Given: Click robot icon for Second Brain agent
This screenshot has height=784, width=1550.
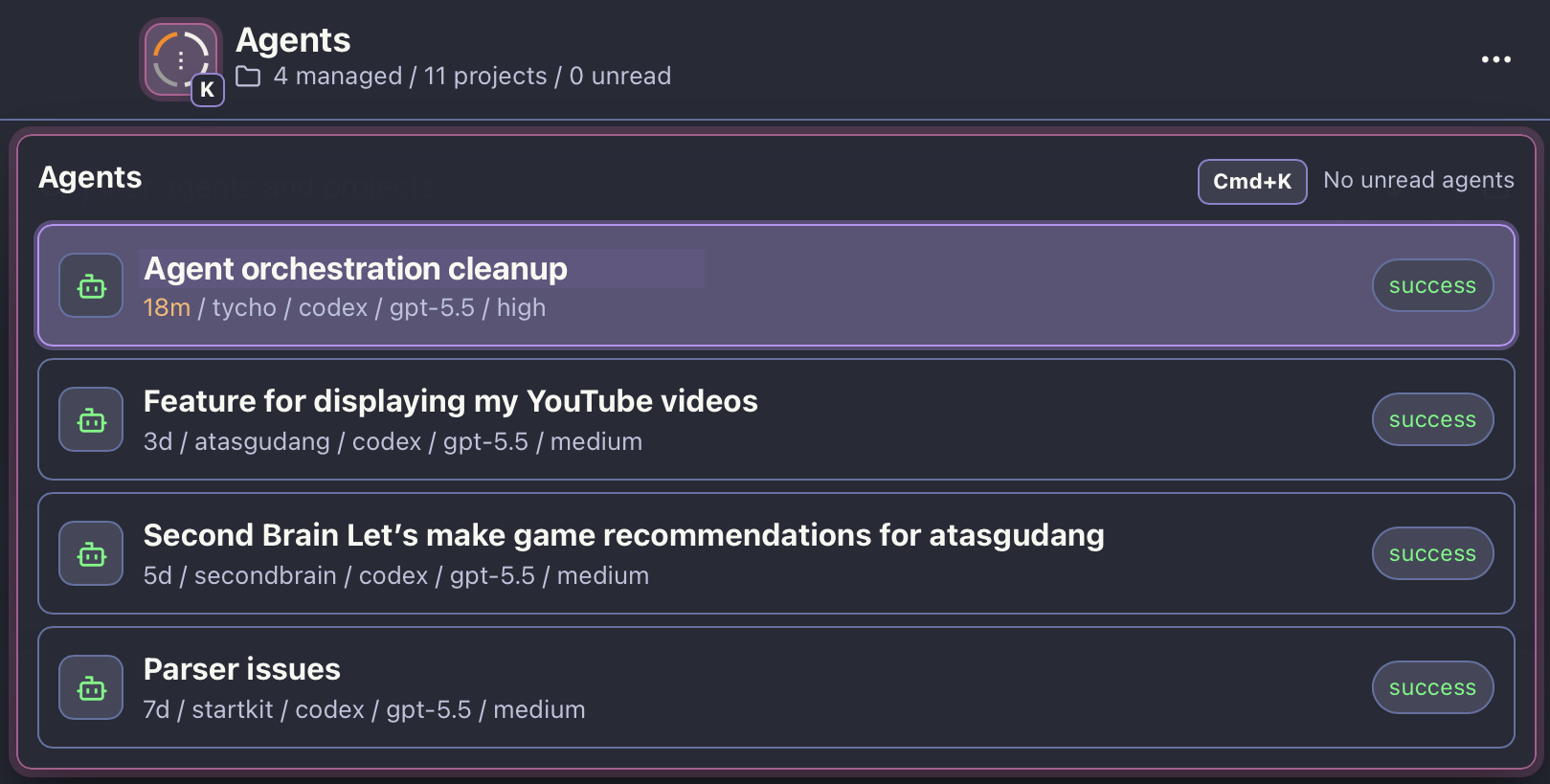Looking at the screenshot, I should (91, 553).
